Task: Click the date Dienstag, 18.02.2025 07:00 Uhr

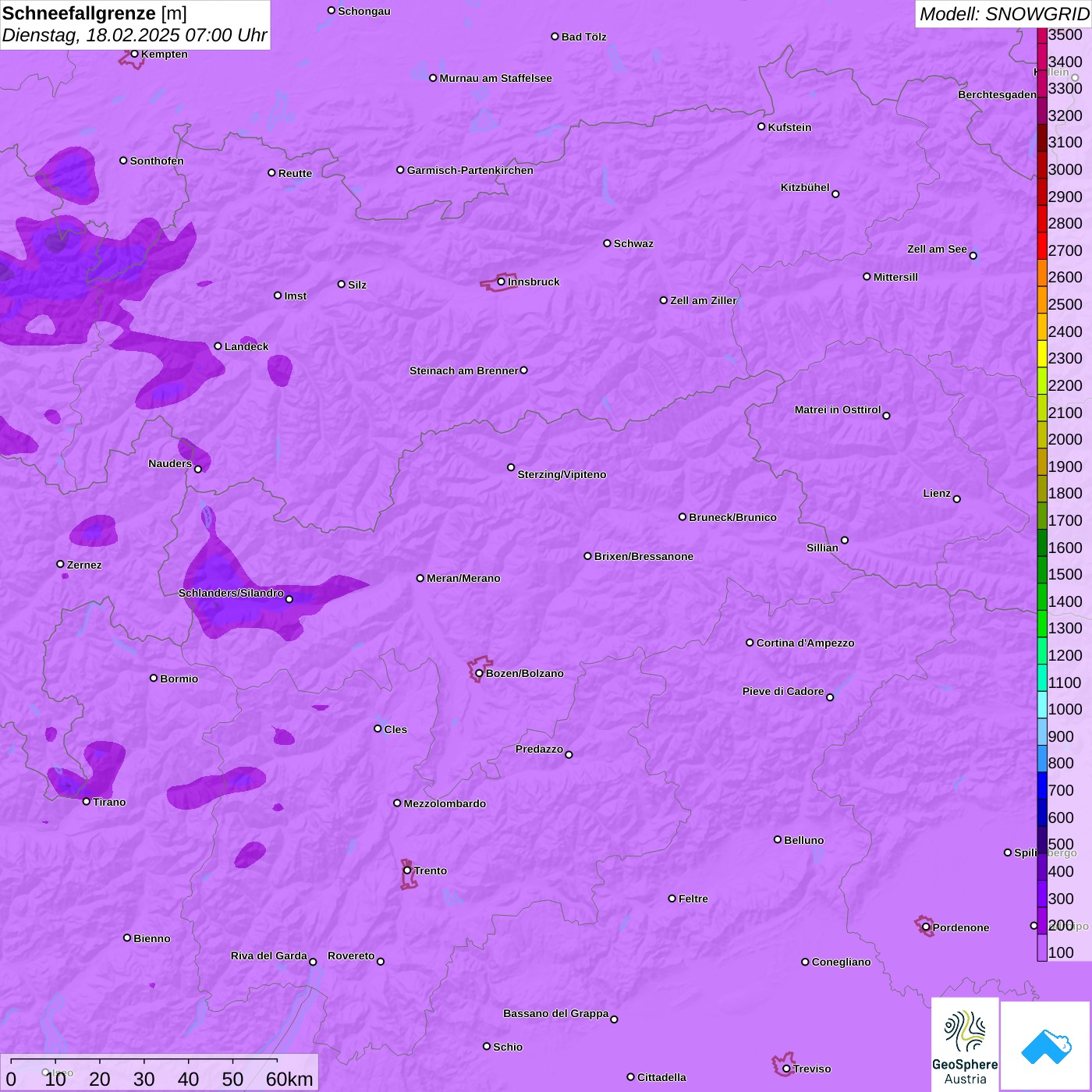Action: pos(134,35)
